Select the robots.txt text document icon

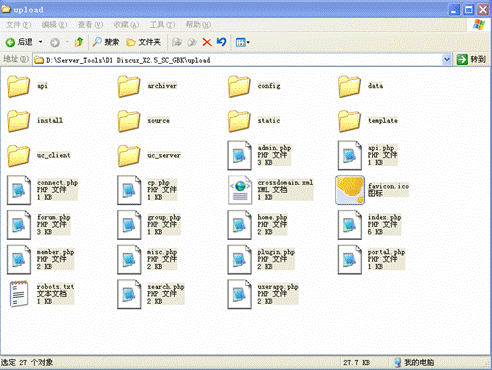coord(18,294)
